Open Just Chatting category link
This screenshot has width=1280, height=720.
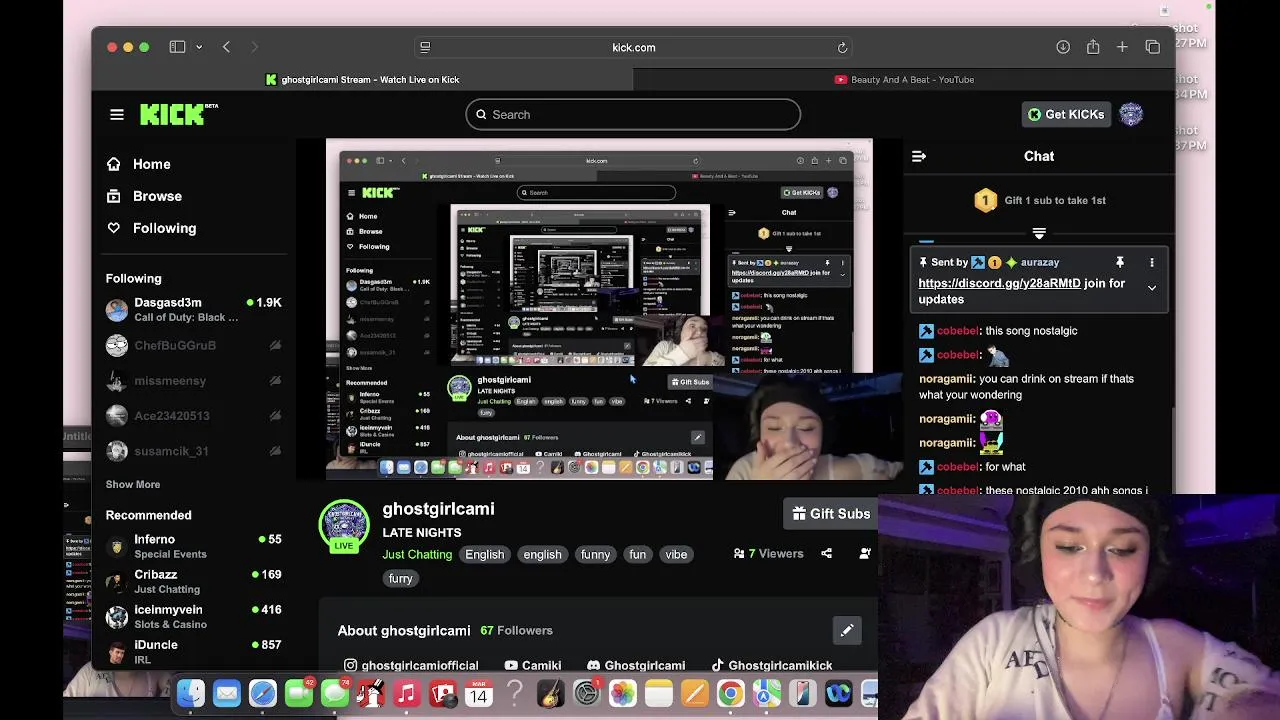tap(417, 554)
